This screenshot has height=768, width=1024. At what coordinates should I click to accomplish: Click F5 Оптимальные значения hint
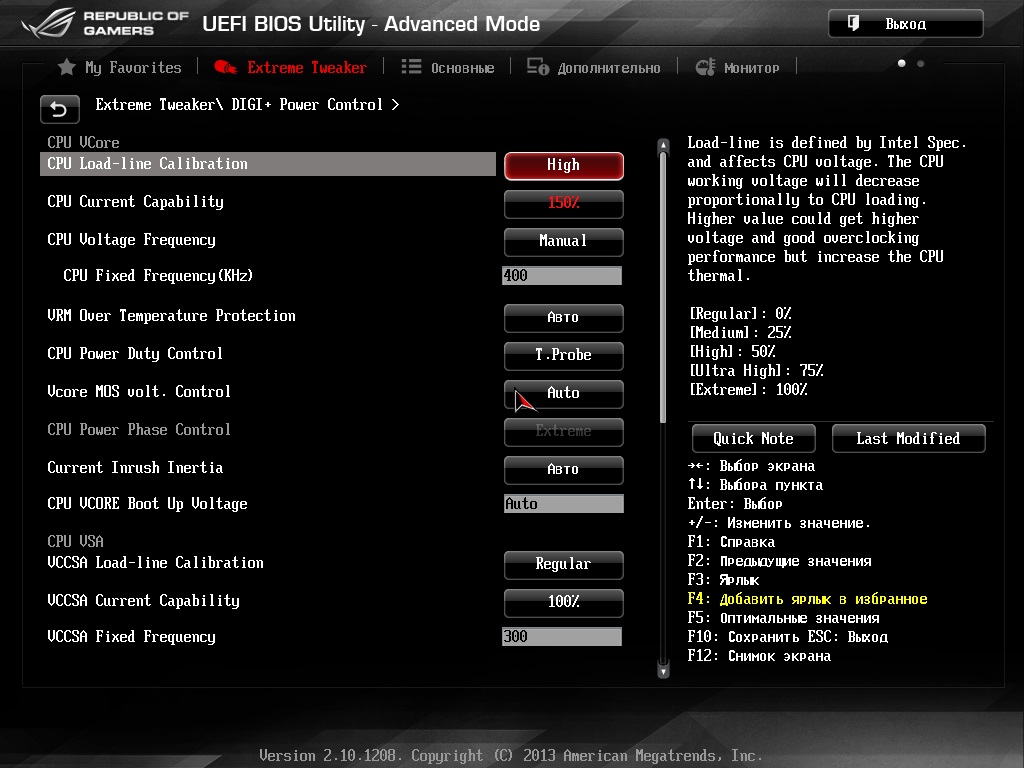click(783, 618)
